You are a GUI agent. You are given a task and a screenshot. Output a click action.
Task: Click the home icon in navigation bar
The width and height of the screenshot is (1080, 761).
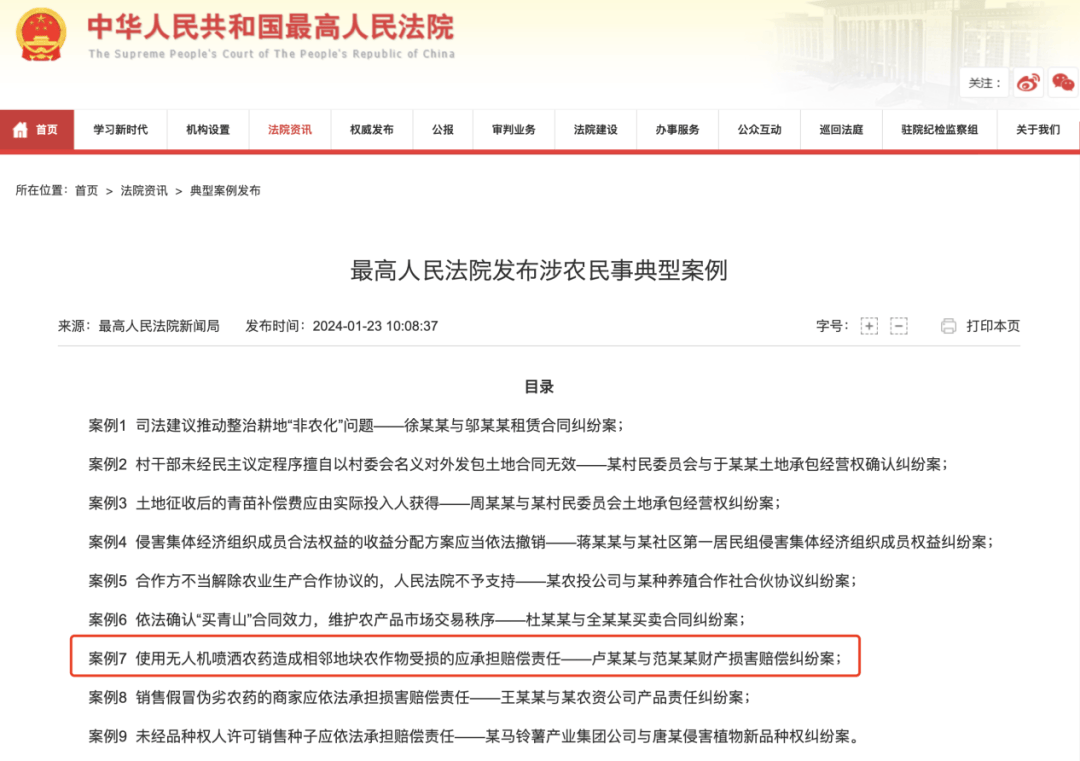pyautogui.click(x=20, y=130)
